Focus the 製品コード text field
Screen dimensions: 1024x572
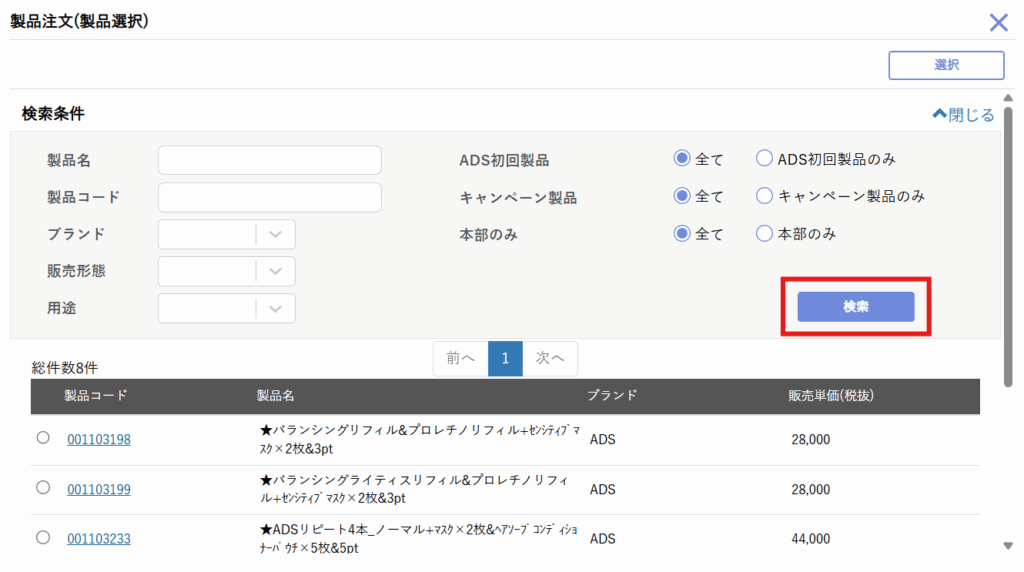pyautogui.click(x=270, y=197)
